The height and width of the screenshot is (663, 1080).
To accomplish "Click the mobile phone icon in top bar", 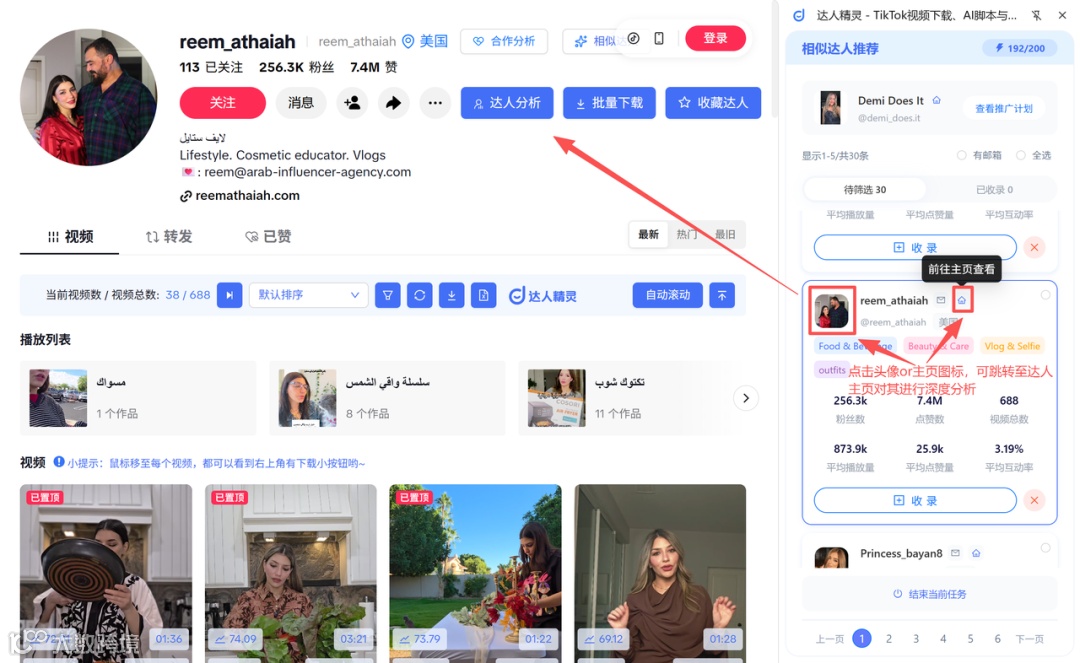I will (659, 39).
